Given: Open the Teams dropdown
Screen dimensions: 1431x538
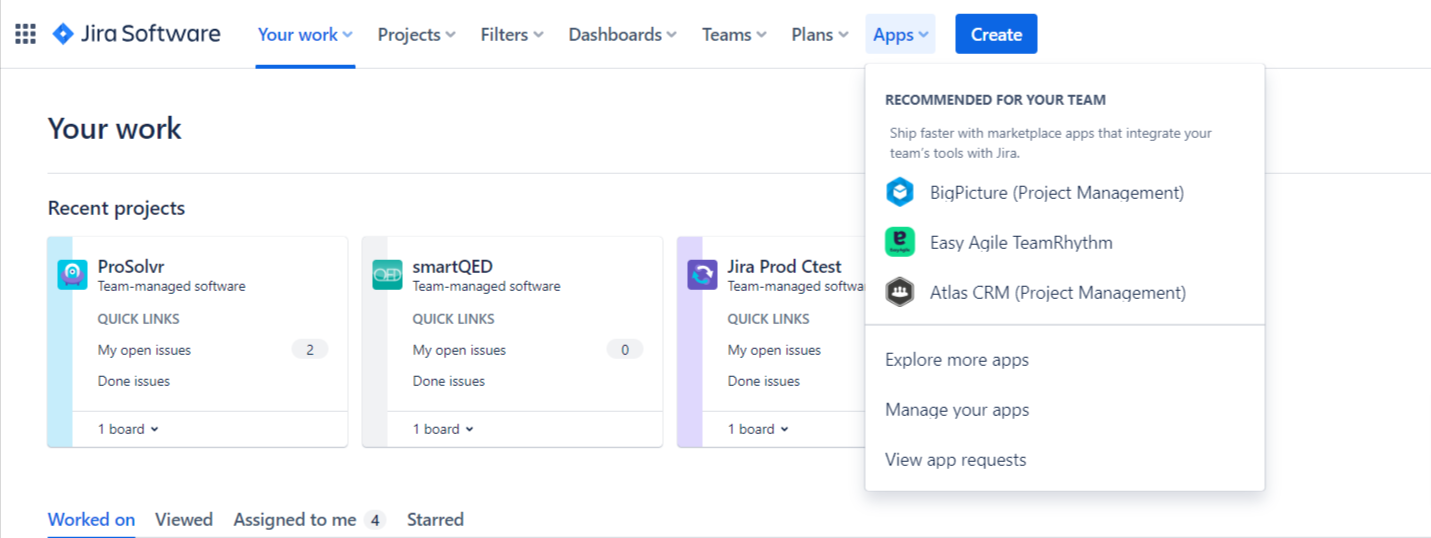Looking at the screenshot, I should [734, 34].
